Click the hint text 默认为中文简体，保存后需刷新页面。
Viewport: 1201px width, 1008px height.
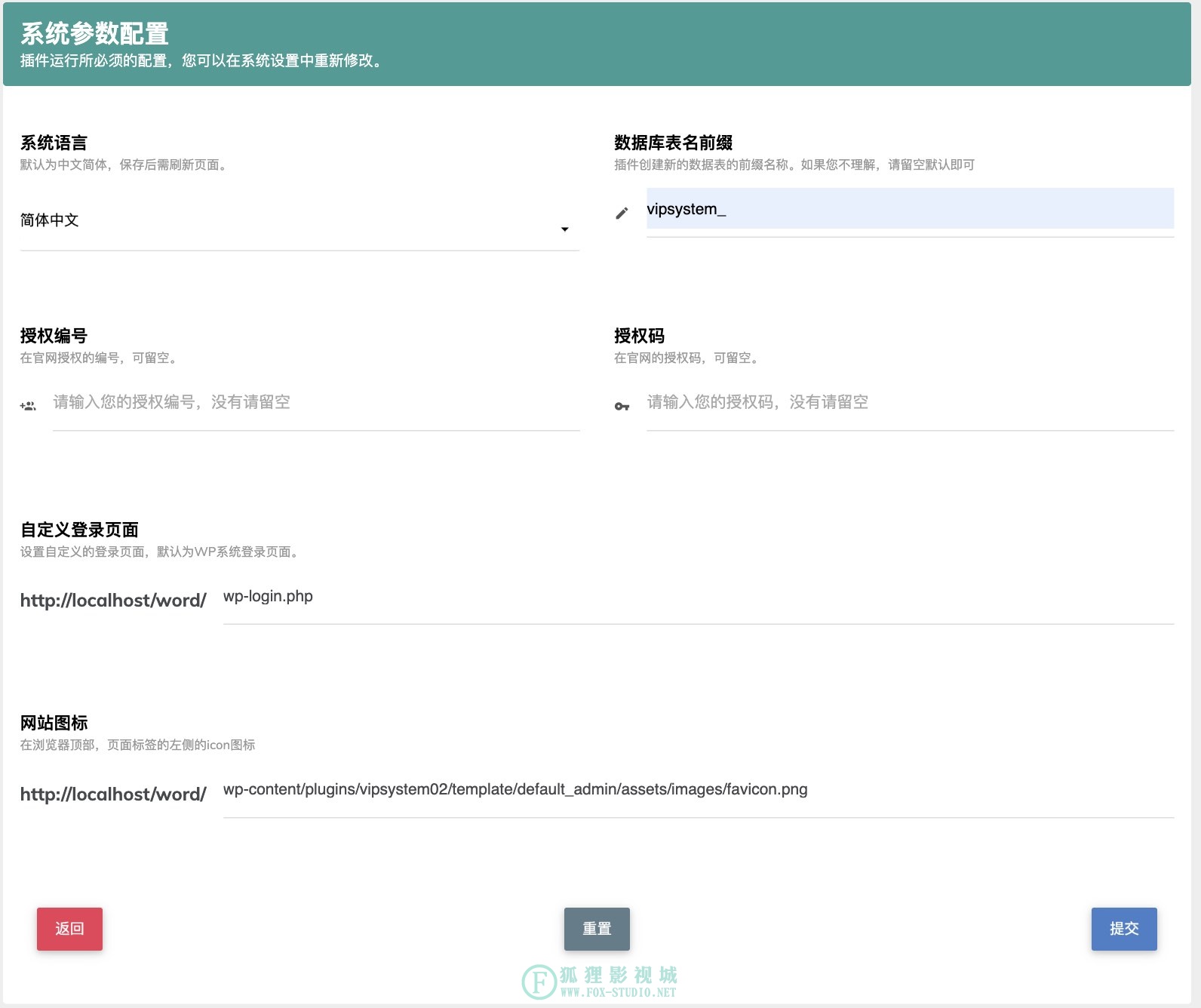tap(124, 164)
